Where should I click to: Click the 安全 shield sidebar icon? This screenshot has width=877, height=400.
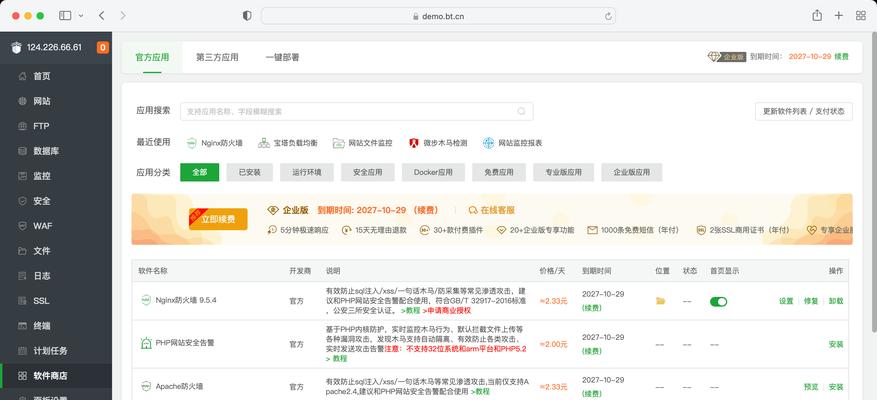22,201
